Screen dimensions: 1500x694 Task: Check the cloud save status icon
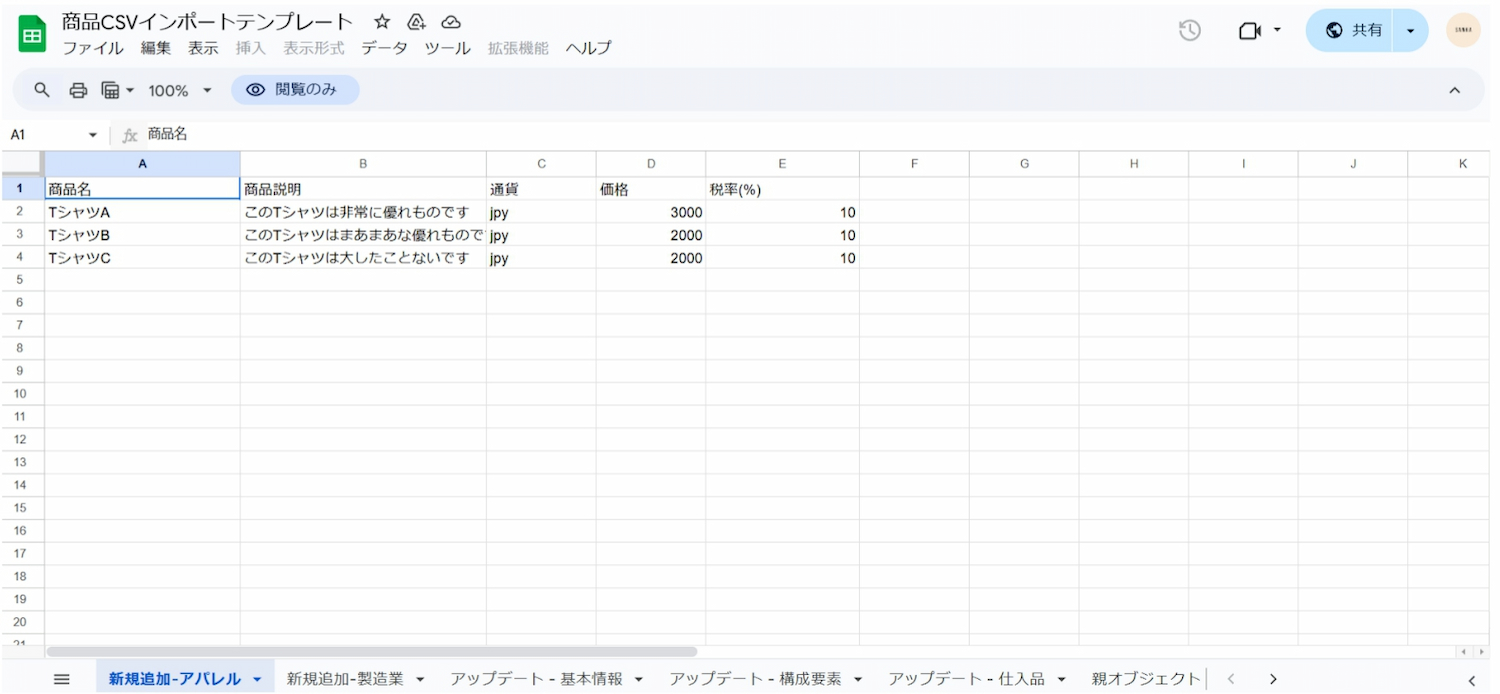[451, 22]
